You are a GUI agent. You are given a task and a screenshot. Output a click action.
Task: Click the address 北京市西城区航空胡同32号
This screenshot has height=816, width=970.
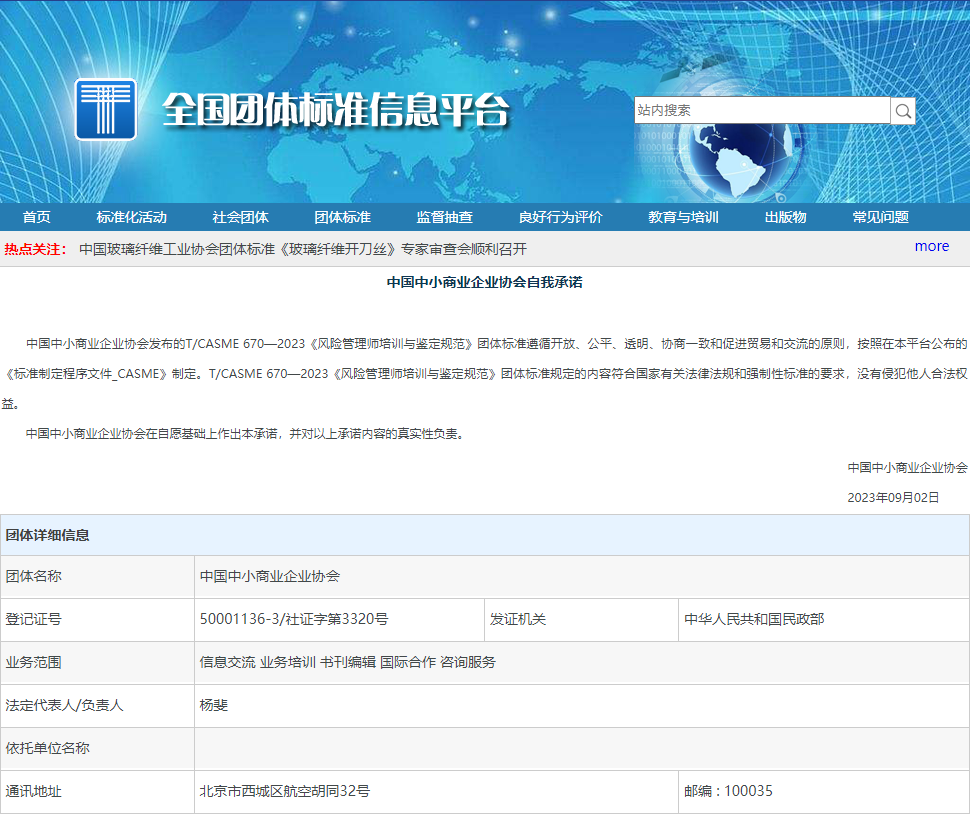pyautogui.click(x=285, y=791)
